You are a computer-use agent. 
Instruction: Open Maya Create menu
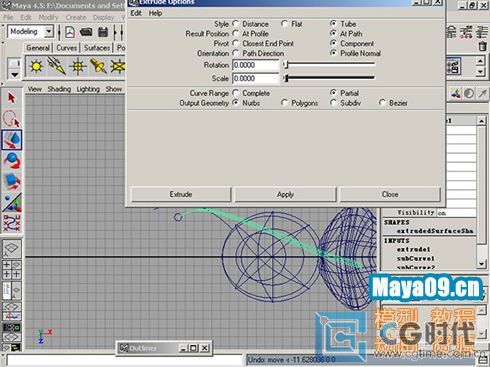tap(76, 17)
